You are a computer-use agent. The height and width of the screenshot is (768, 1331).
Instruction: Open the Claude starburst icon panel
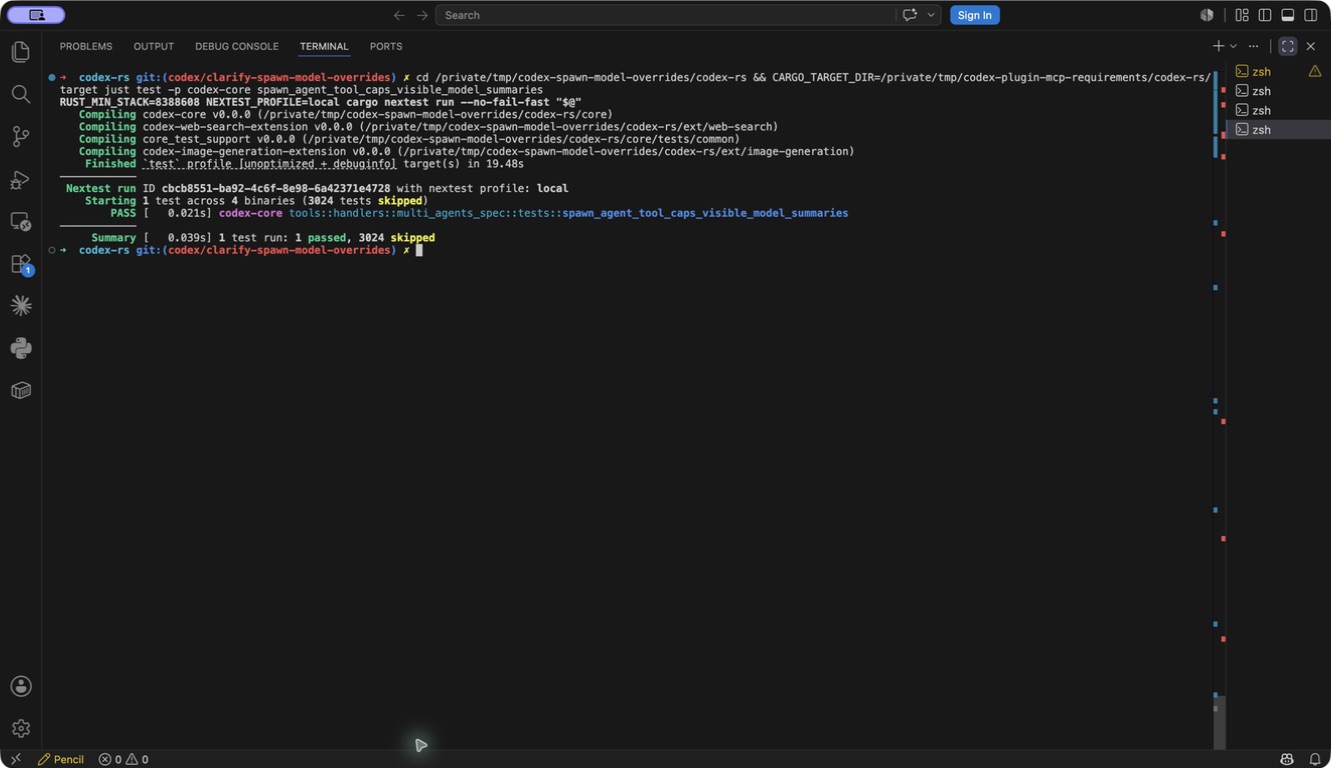20,306
